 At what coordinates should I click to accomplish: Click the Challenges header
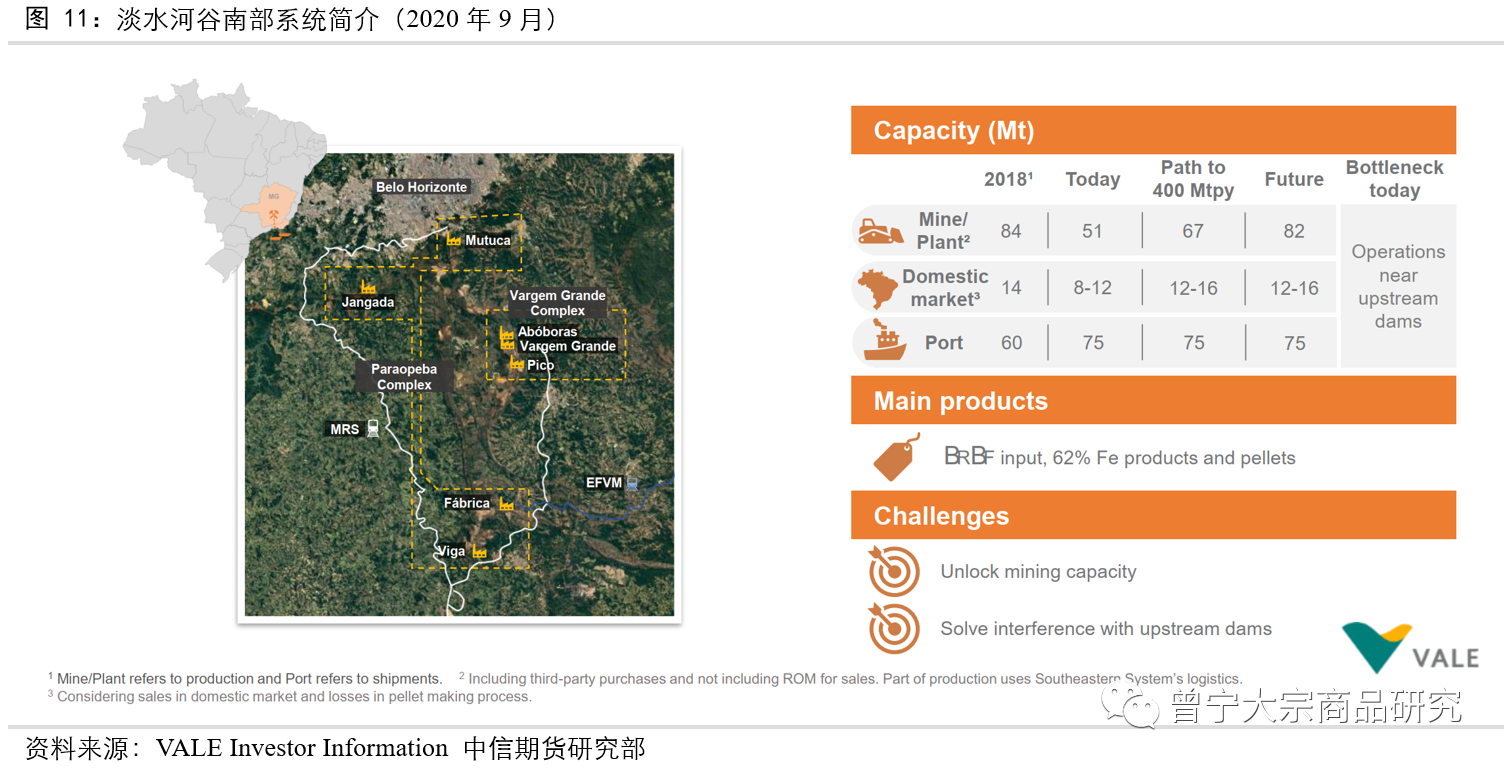pos(1153,516)
